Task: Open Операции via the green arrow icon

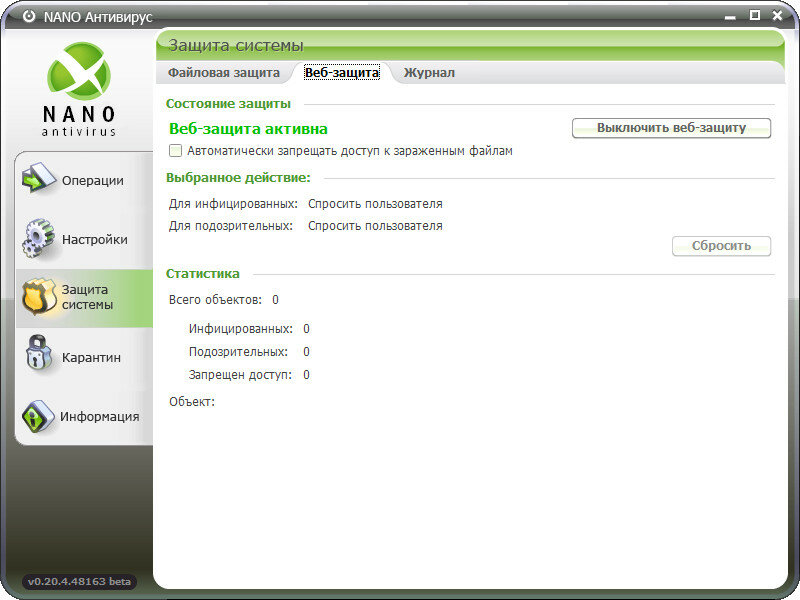Action: point(38,180)
